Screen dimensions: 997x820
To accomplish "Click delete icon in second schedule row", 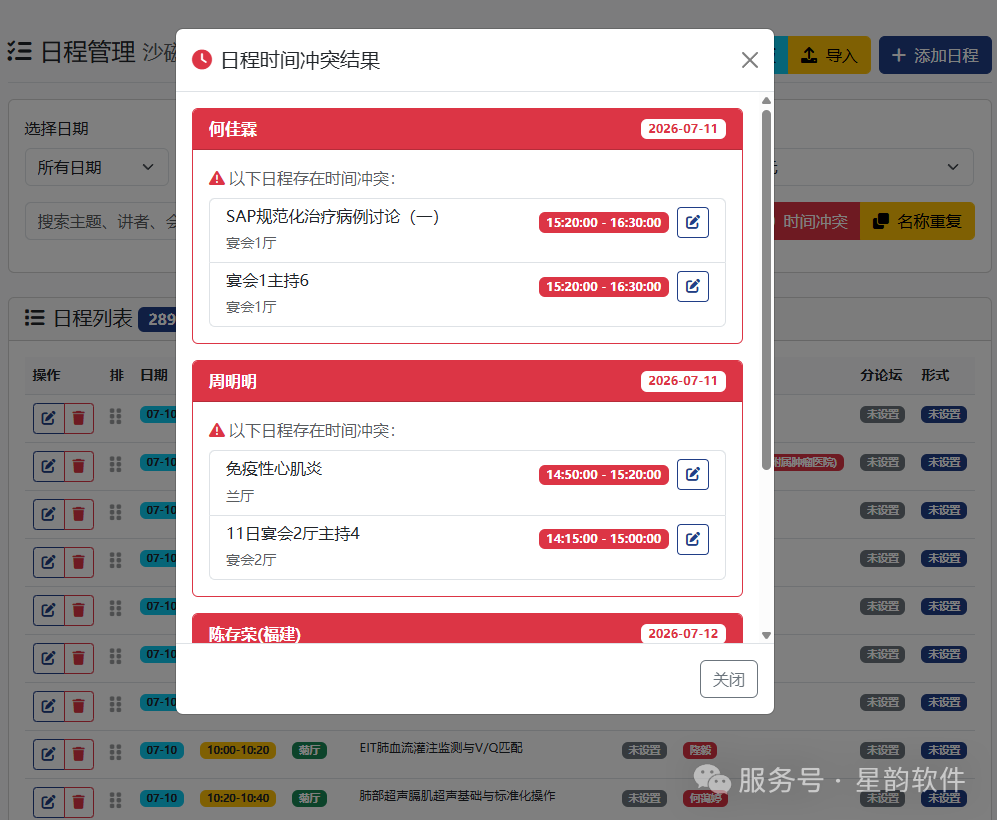I will point(79,466).
